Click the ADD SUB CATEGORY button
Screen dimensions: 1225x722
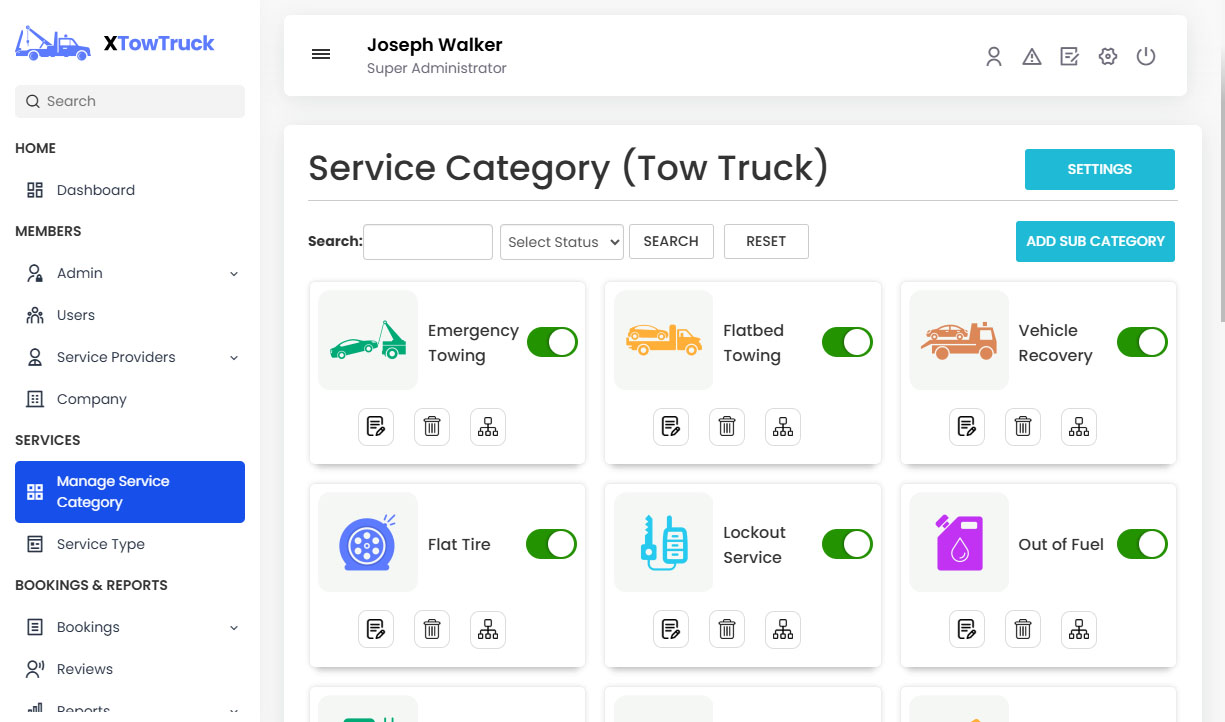[x=1095, y=241]
